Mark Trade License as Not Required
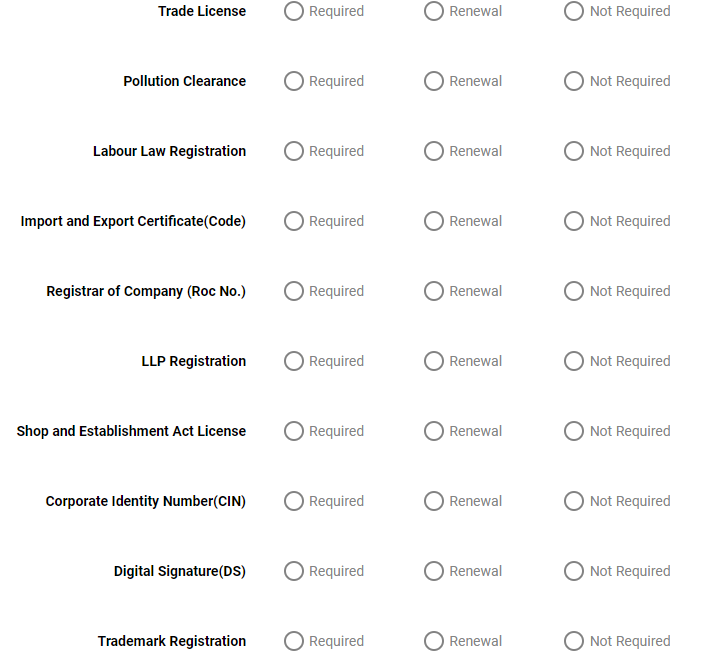This screenshot has height=671, width=702. tap(574, 11)
